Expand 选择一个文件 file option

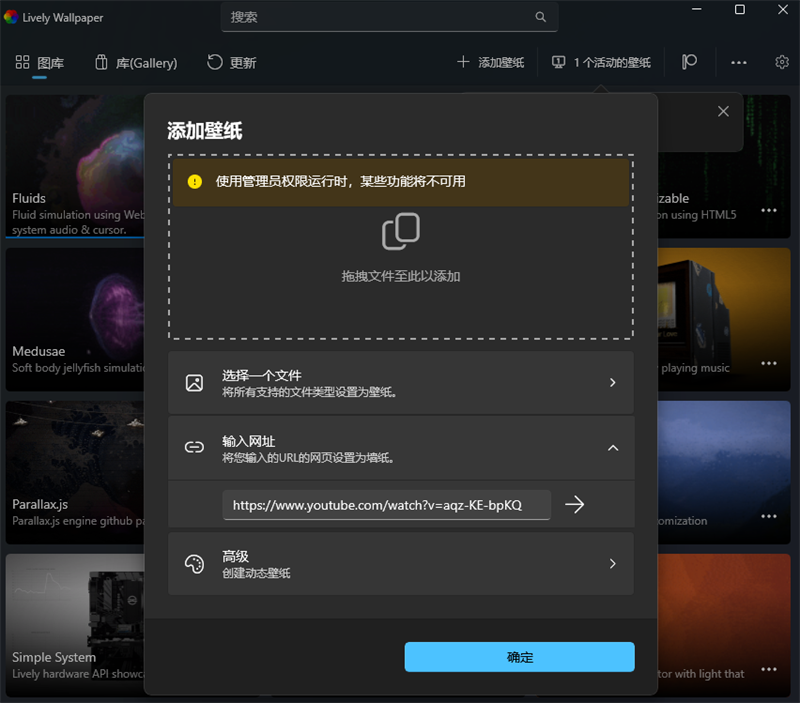(613, 382)
